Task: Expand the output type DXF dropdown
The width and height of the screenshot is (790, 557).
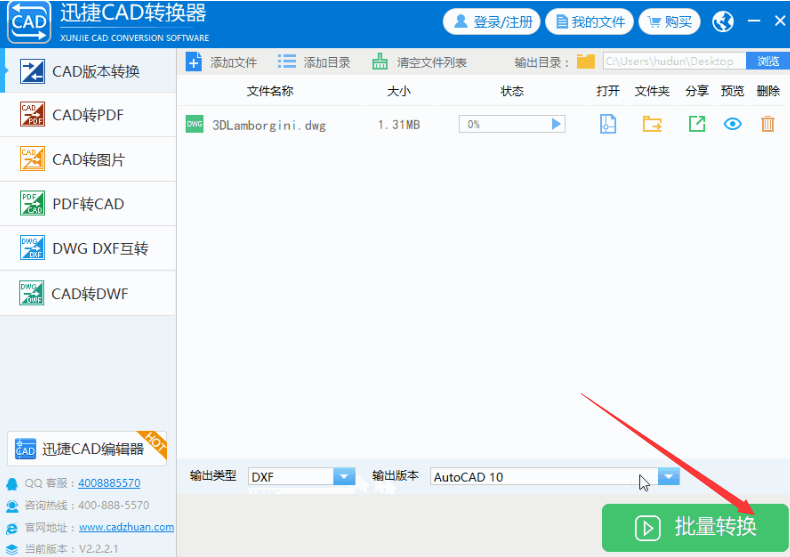Action: pos(344,477)
